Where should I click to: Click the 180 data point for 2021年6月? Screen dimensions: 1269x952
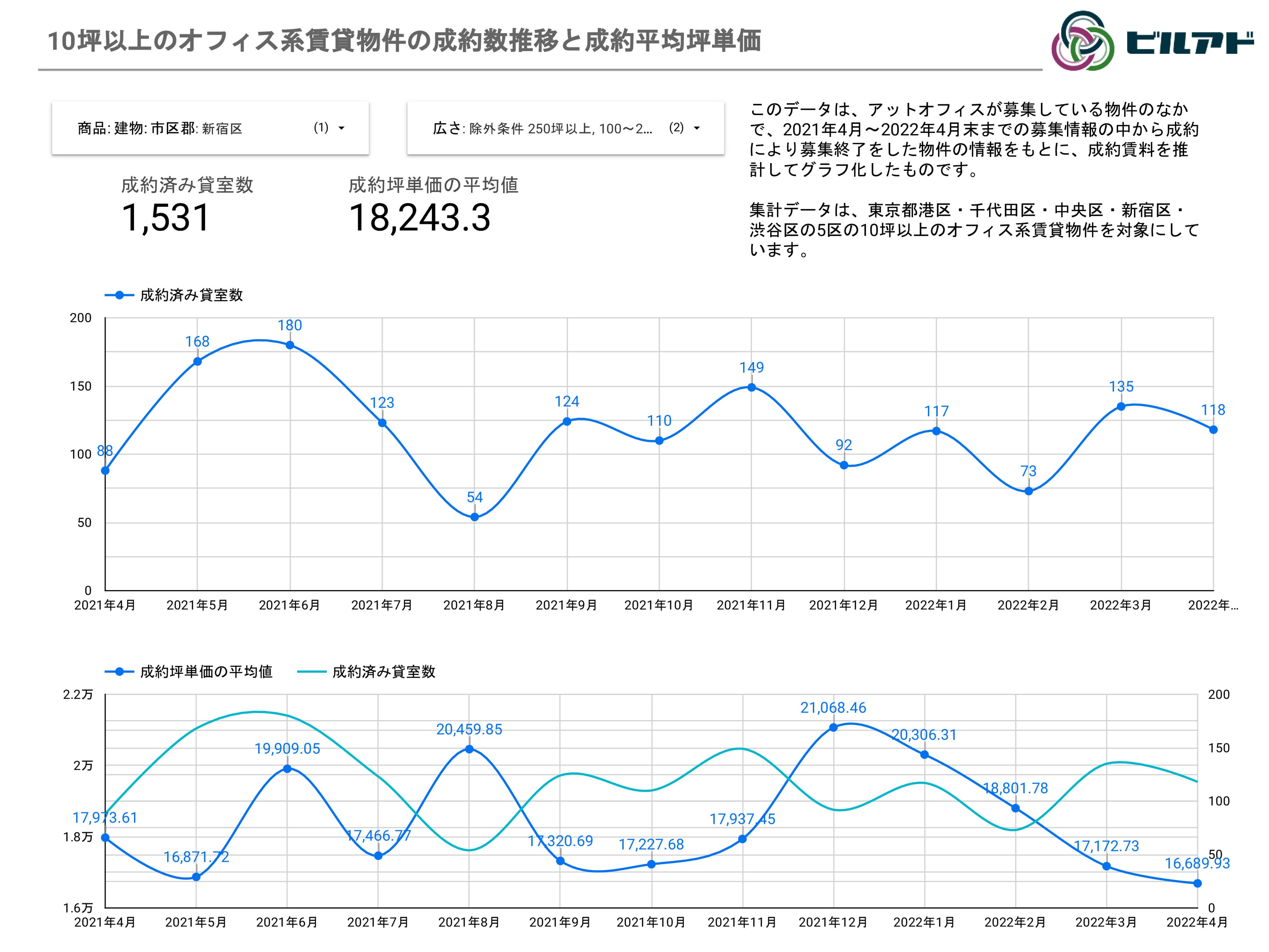tap(290, 345)
